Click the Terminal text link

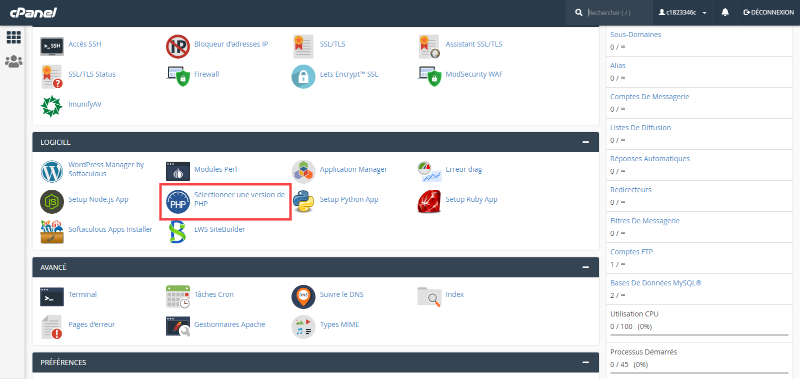pos(82,295)
